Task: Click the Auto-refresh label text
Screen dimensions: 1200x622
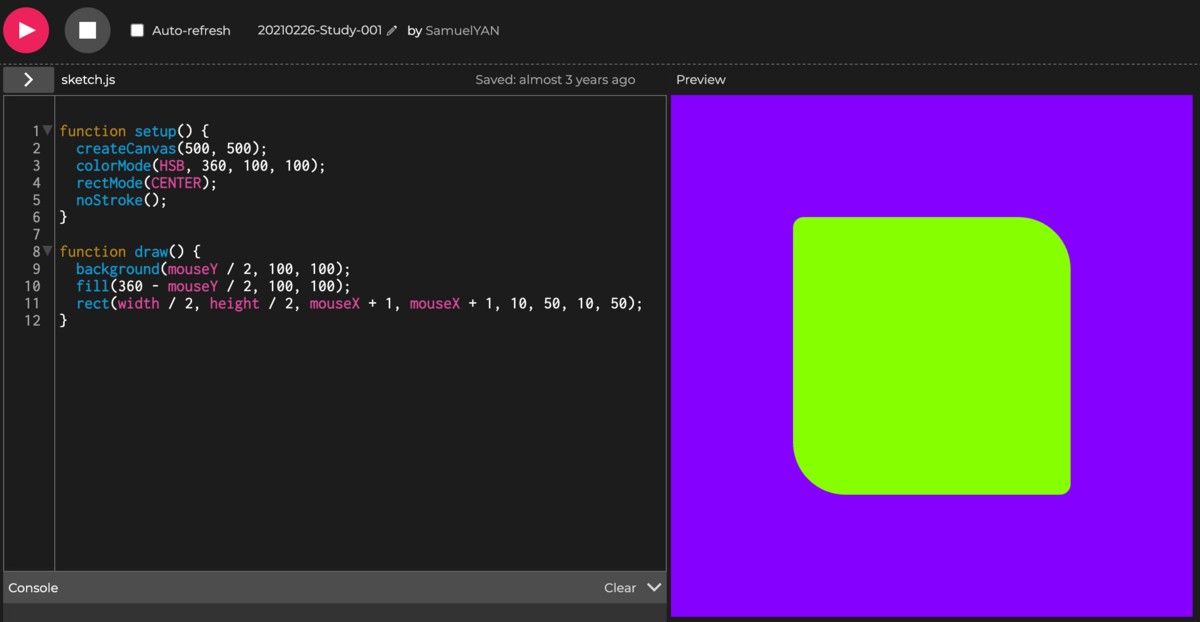Action: 191,31
